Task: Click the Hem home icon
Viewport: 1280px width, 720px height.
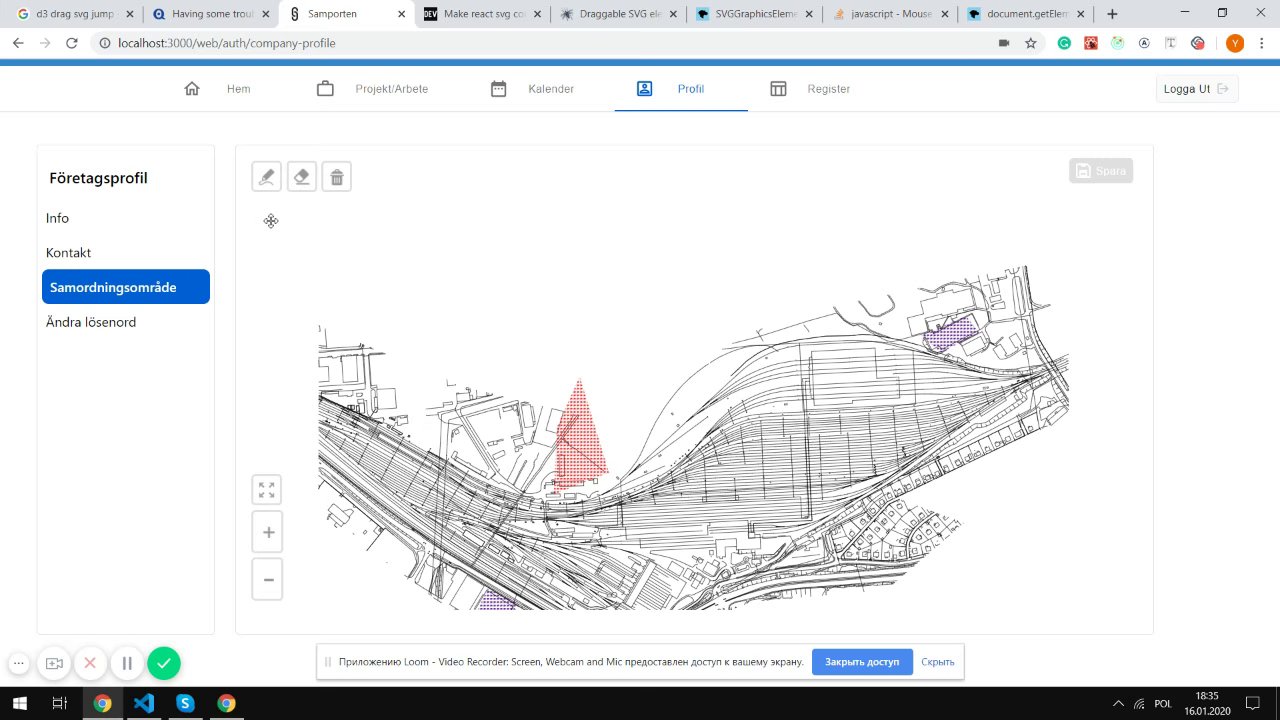Action: click(x=192, y=89)
